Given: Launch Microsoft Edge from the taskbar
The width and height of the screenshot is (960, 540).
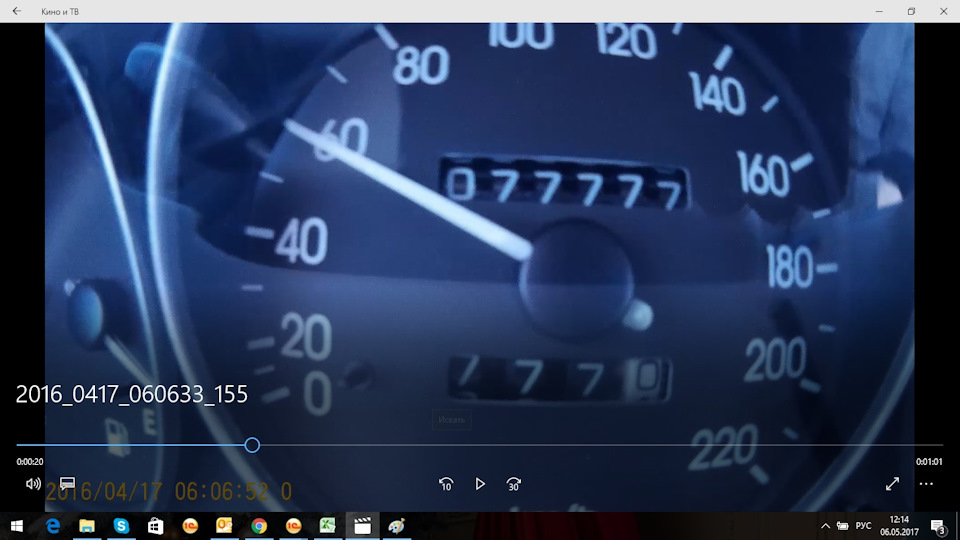Looking at the screenshot, I should point(53,526).
